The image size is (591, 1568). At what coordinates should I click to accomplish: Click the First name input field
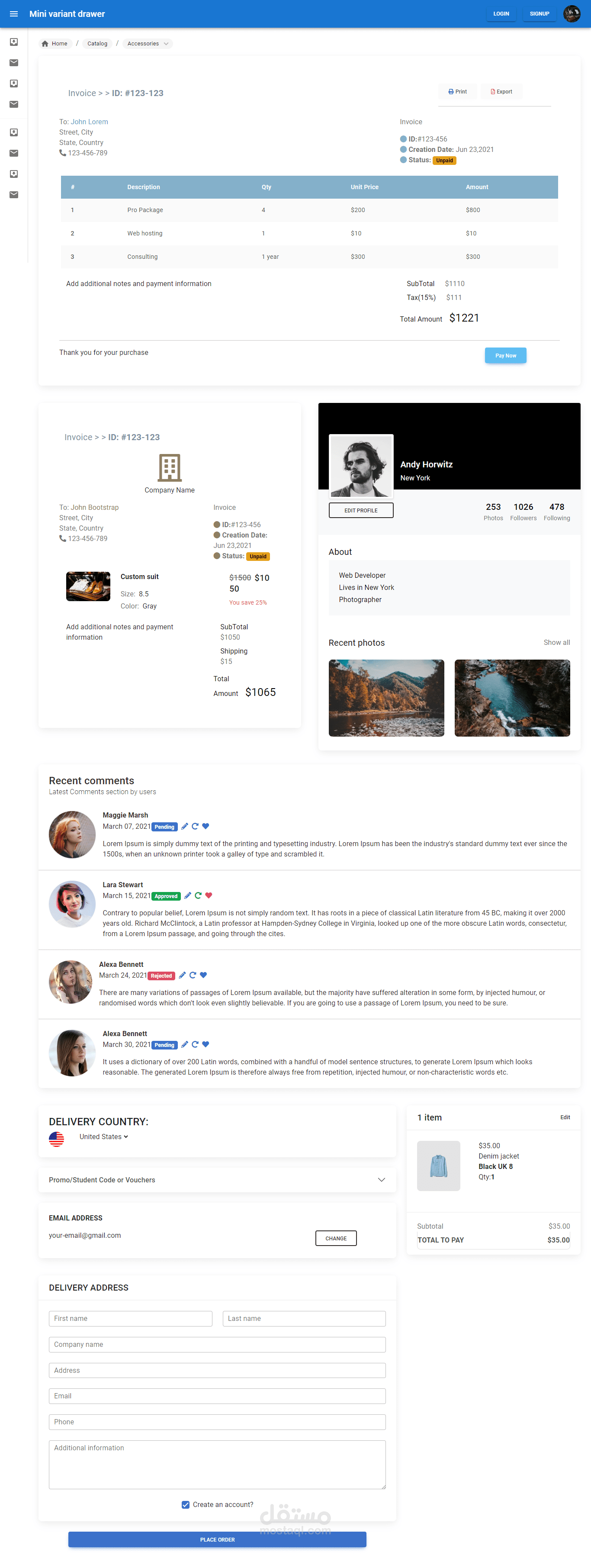pos(130,1318)
